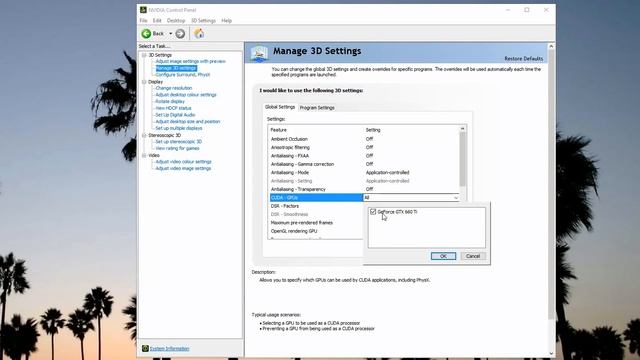The width and height of the screenshot is (640, 360).
Task: Click the System Information icon
Action: (145, 348)
